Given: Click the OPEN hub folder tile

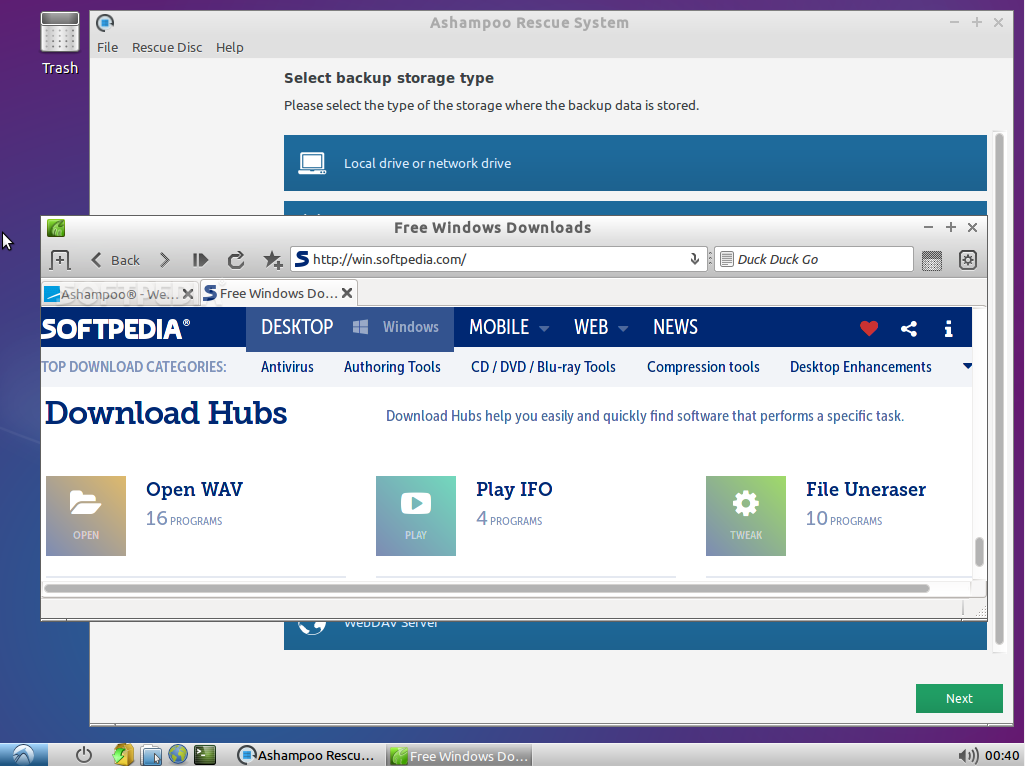Looking at the screenshot, I should click(x=86, y=516).
